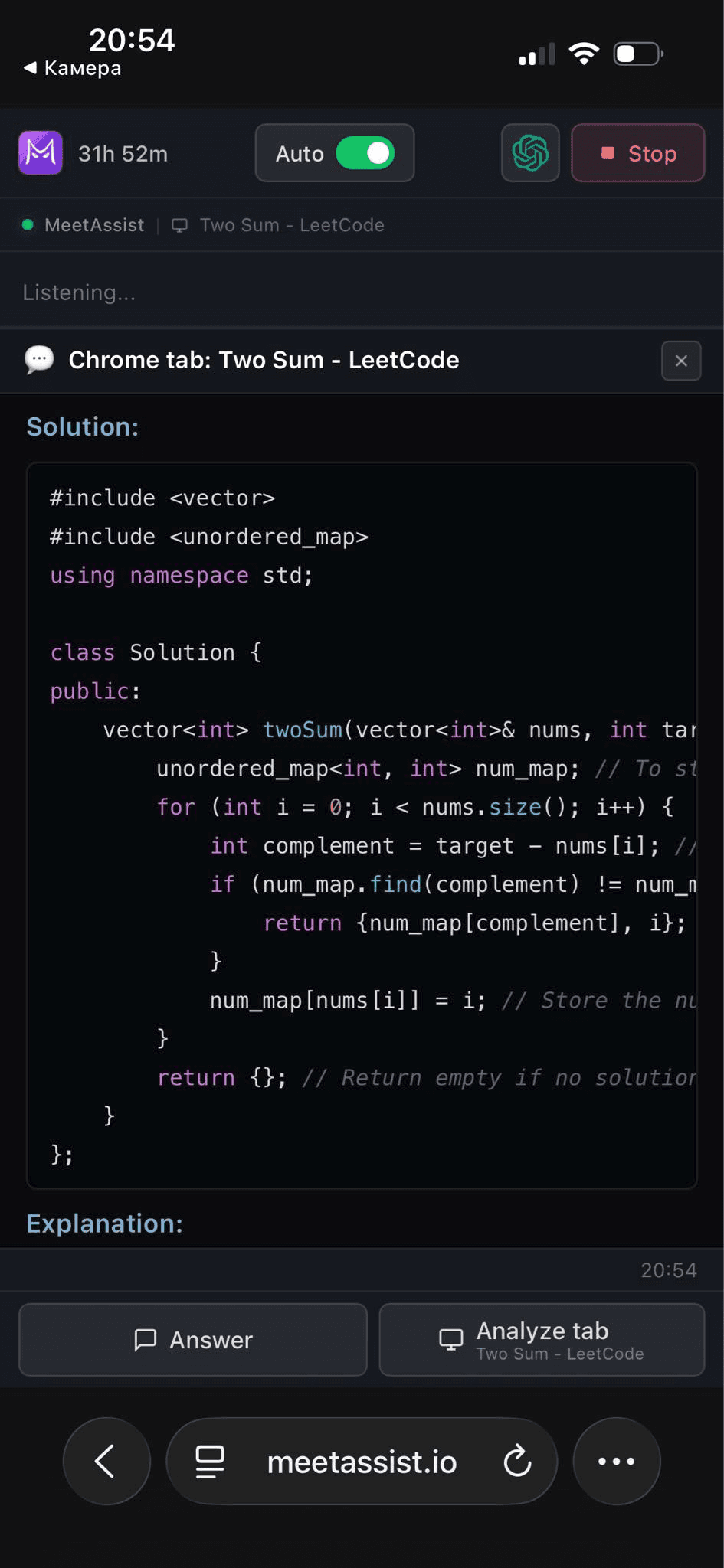Click the monitor icon on Analyze tab button

450,1339
